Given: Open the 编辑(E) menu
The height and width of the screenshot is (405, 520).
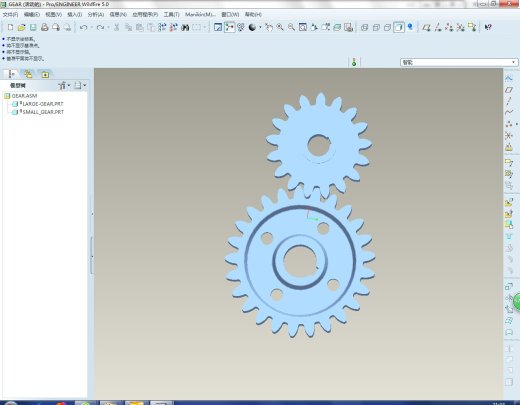Looking at the screenshot, I should pos(32,15).
